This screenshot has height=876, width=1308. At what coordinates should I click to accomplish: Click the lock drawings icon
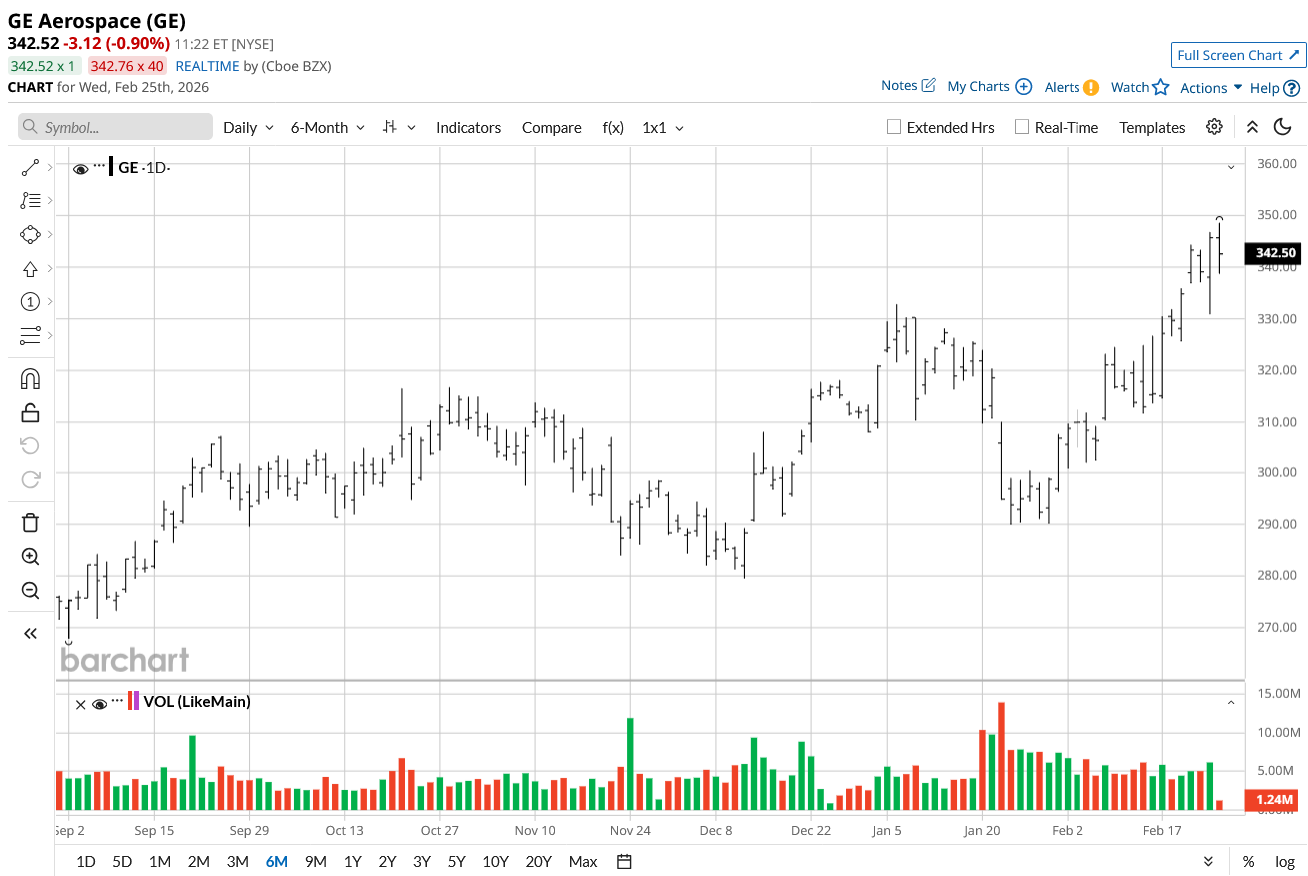click(x=30, y=412)
